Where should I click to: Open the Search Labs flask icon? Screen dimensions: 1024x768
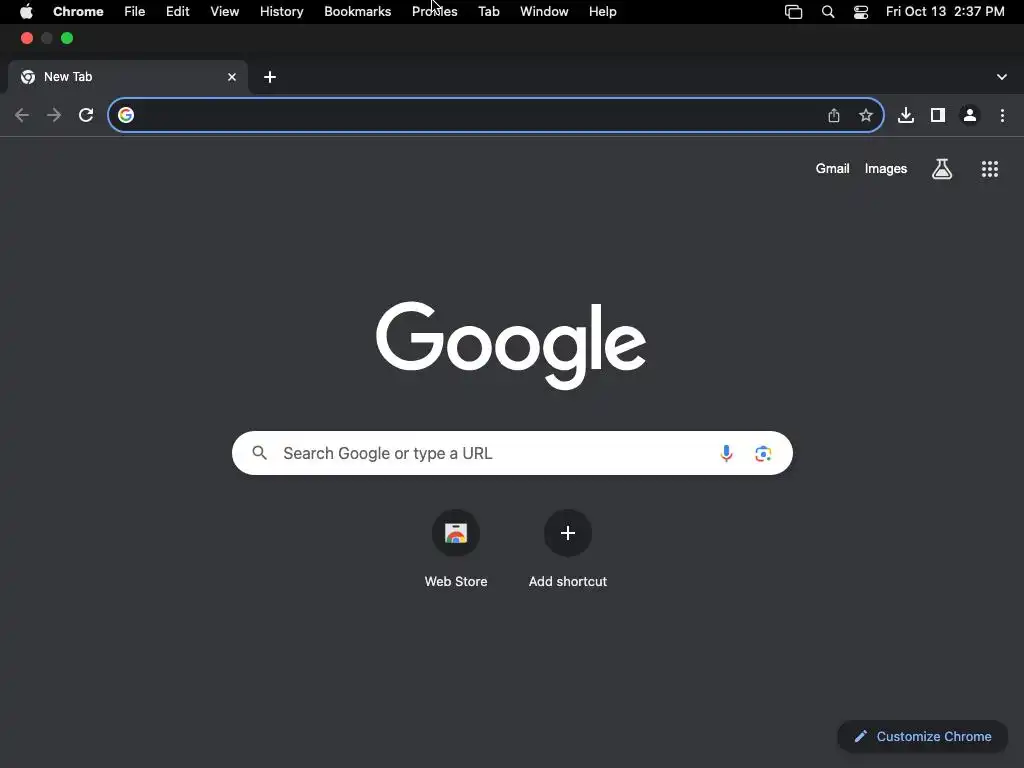click(942, 169)
